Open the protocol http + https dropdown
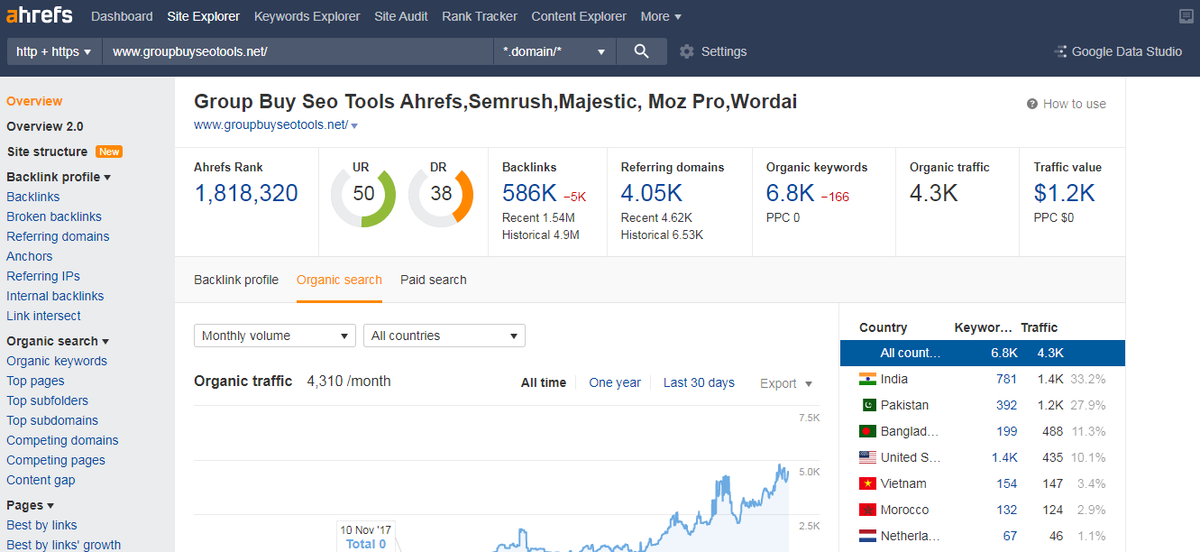Image resolution: width=1200 pixels, height=552 pixels. point(54,51)
